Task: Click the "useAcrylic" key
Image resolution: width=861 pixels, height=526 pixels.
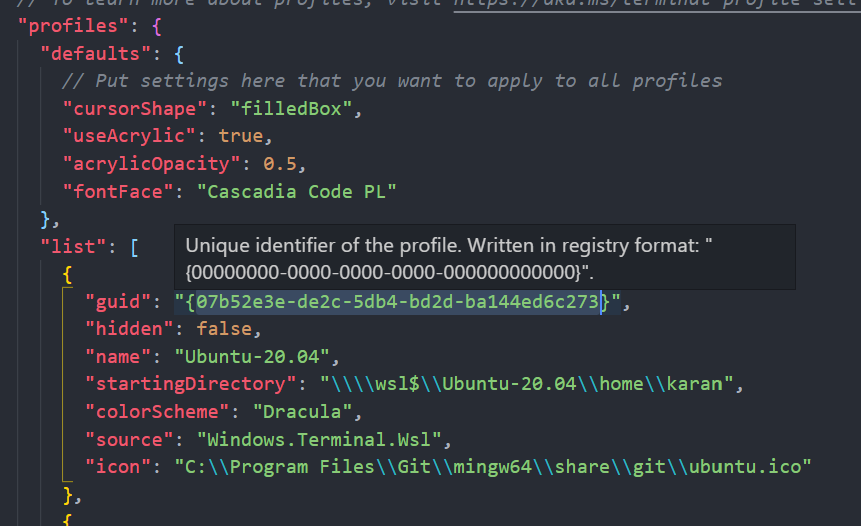Action: coord(129,136)
